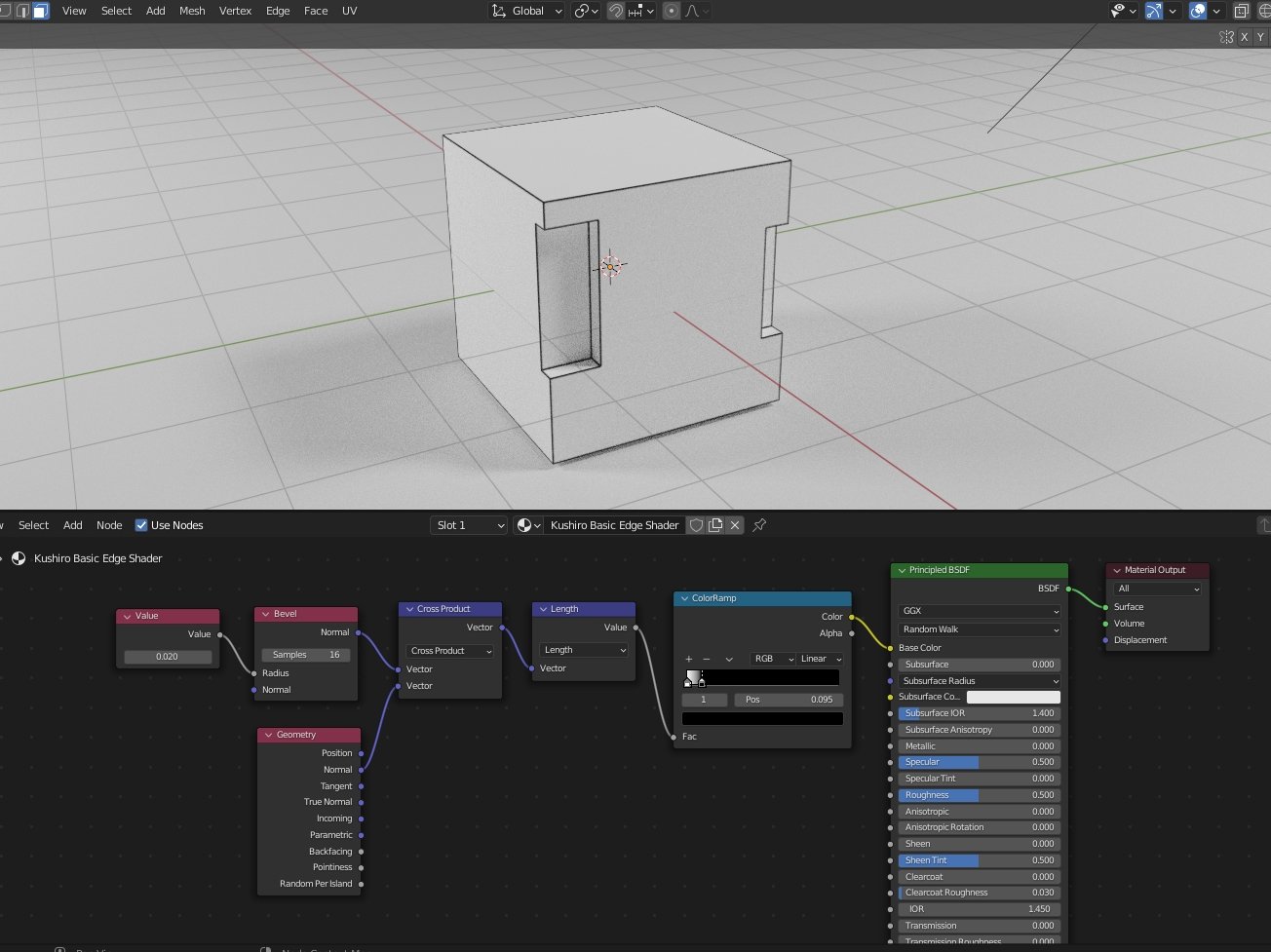Collapse the Bevel node
1271x952 pixels.
[x=265, y=614]
